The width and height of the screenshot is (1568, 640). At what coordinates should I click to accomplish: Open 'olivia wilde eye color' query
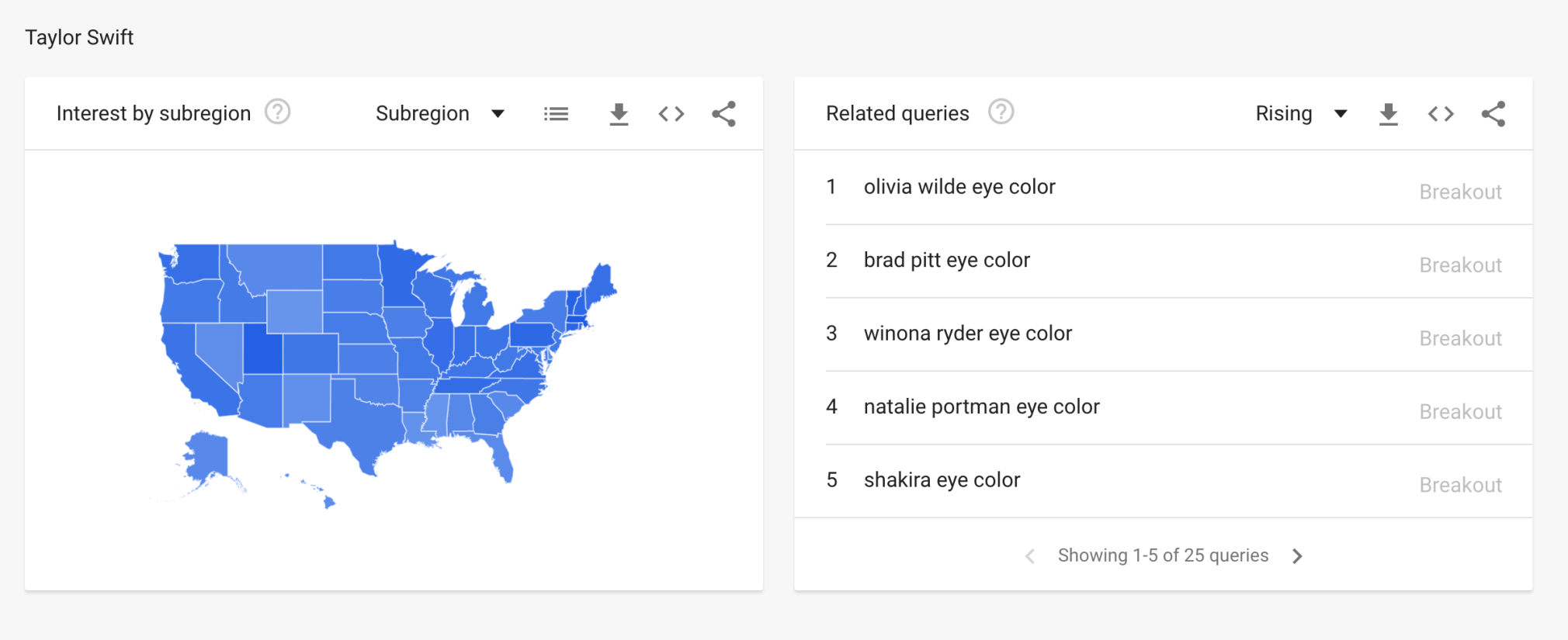[x=959, y=187]
